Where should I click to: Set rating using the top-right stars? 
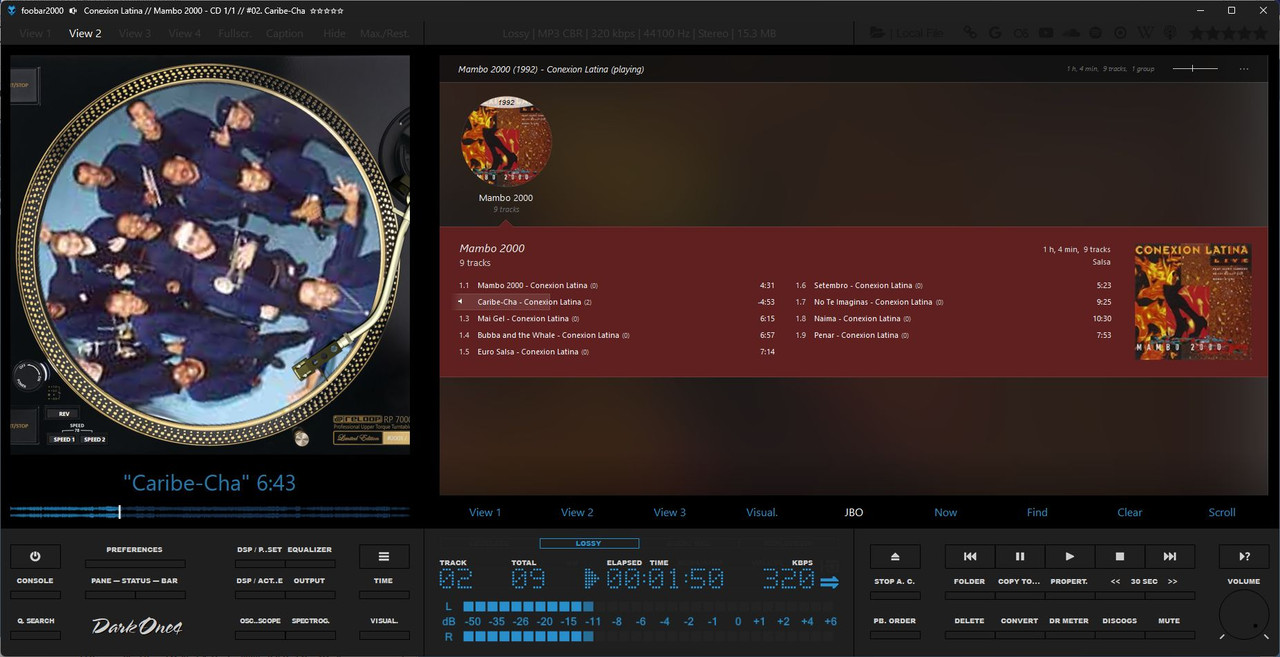pos(1227,33)
